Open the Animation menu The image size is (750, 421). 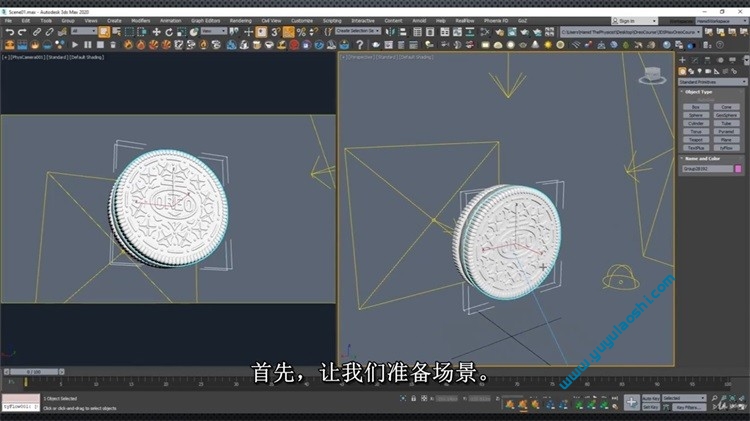pyautogui.click(x=171, y=21)
